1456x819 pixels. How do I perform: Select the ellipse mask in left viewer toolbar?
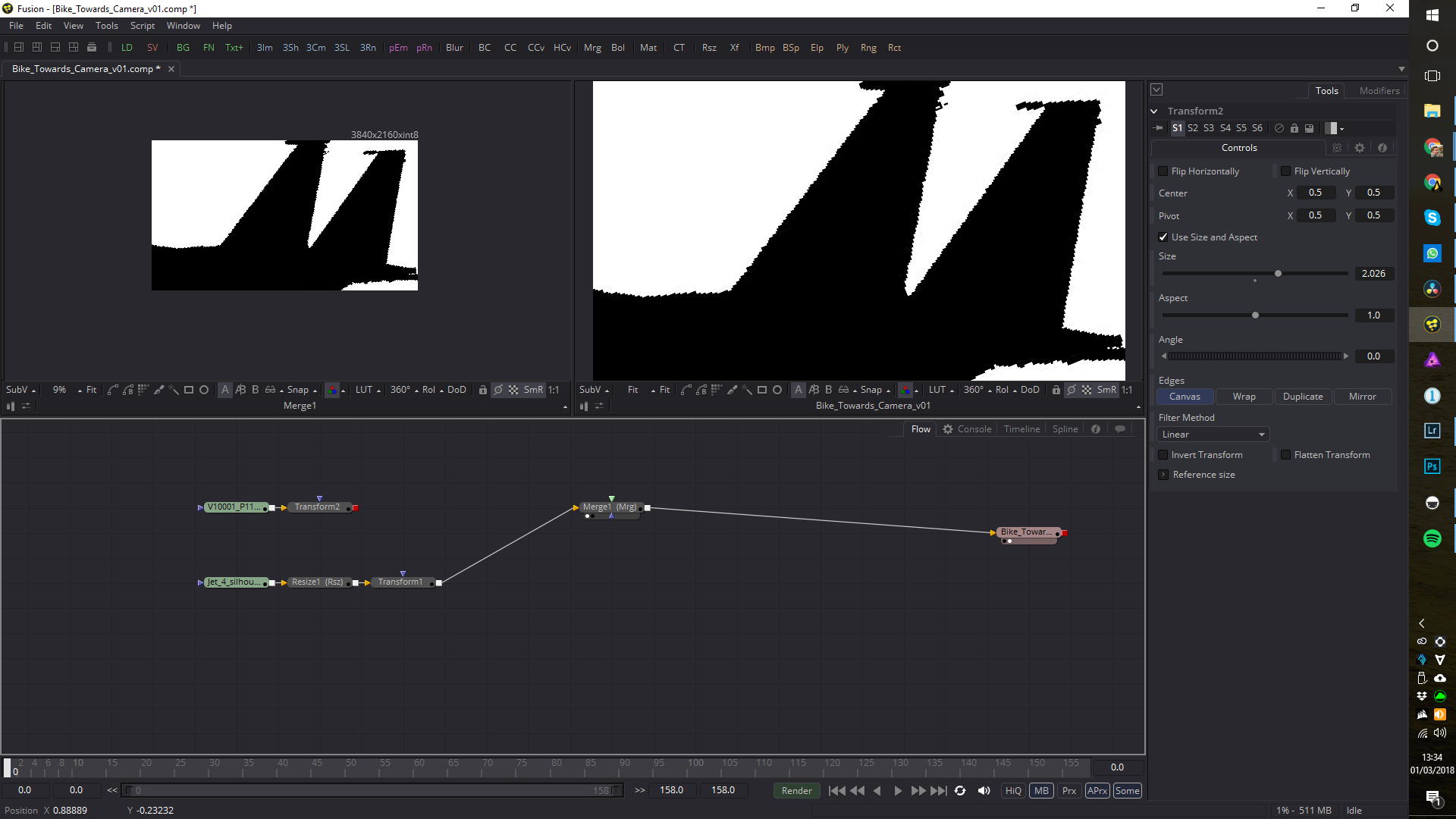[x=204, y=390]
